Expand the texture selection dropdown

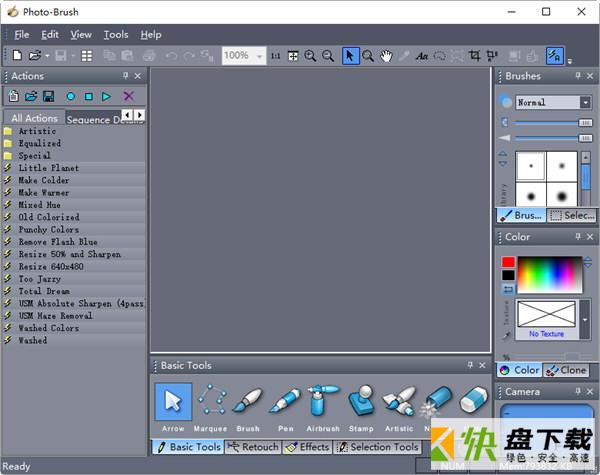(585, 320)
